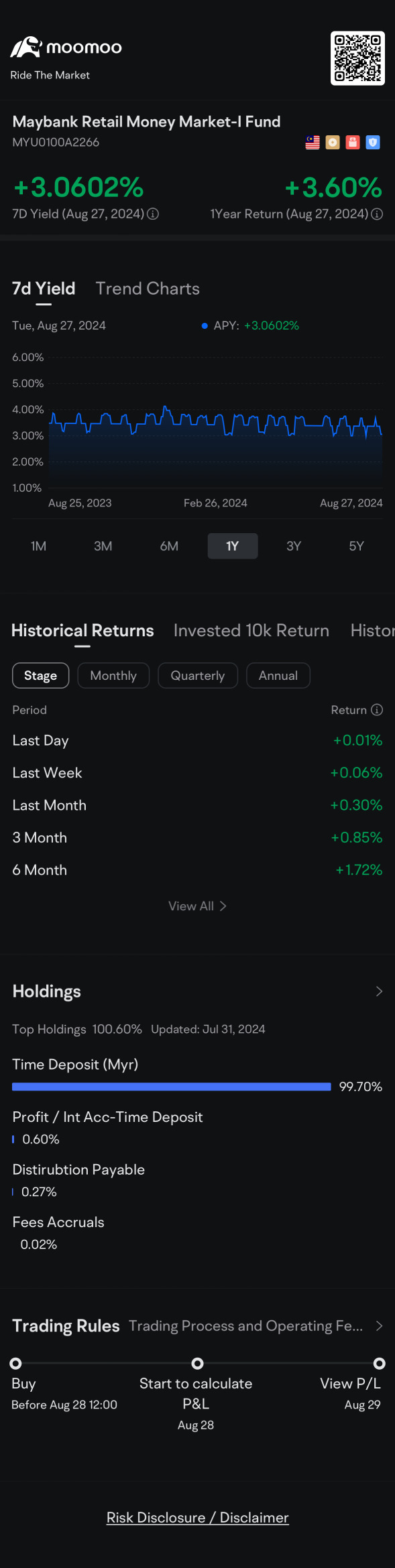Open info icon beside 1Year Return
The width and height of the screenshot is (395, 1568).
[x=377, y=214]
